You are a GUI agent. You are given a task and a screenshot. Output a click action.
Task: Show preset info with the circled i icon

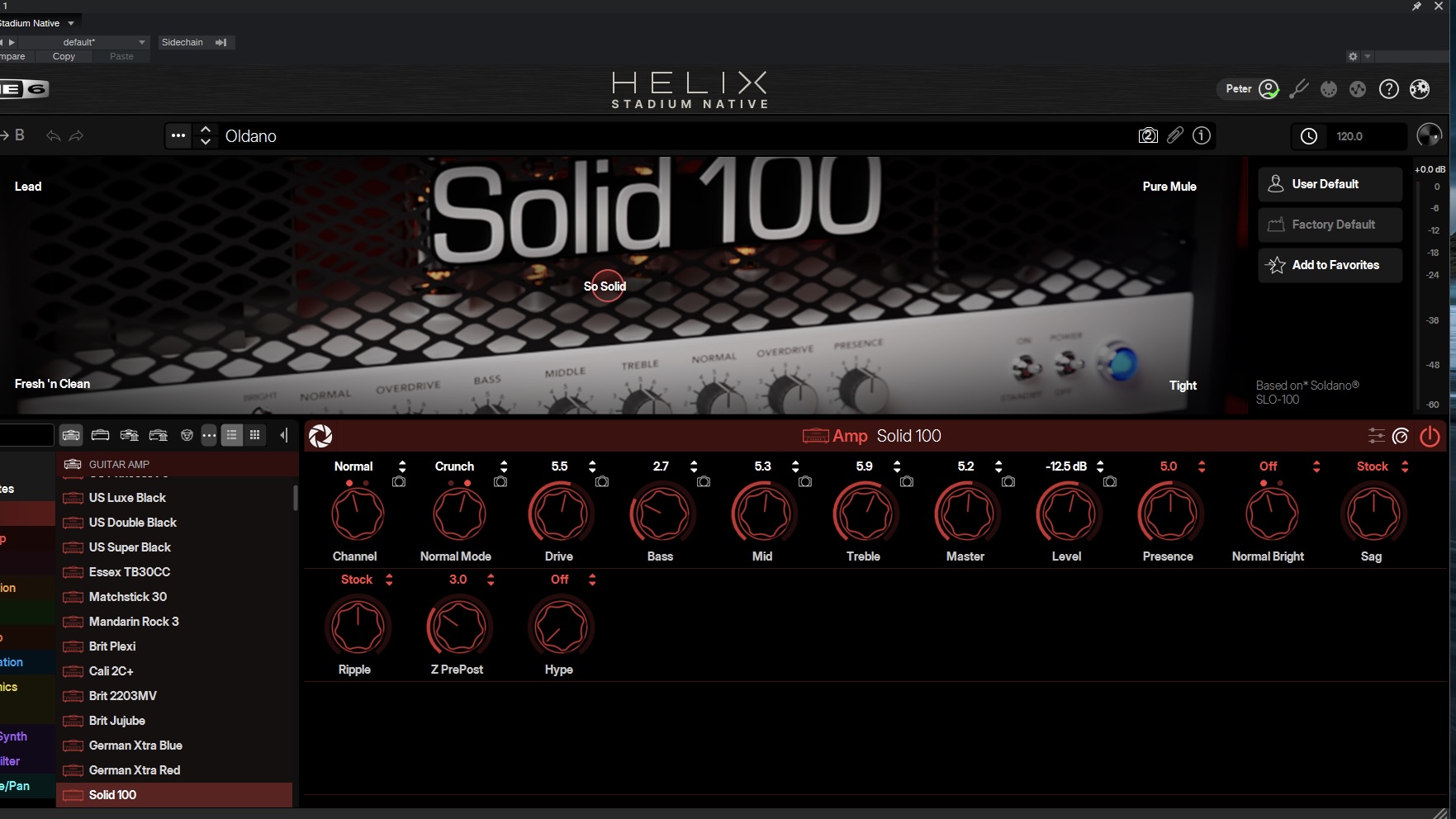coord(1202,135)
